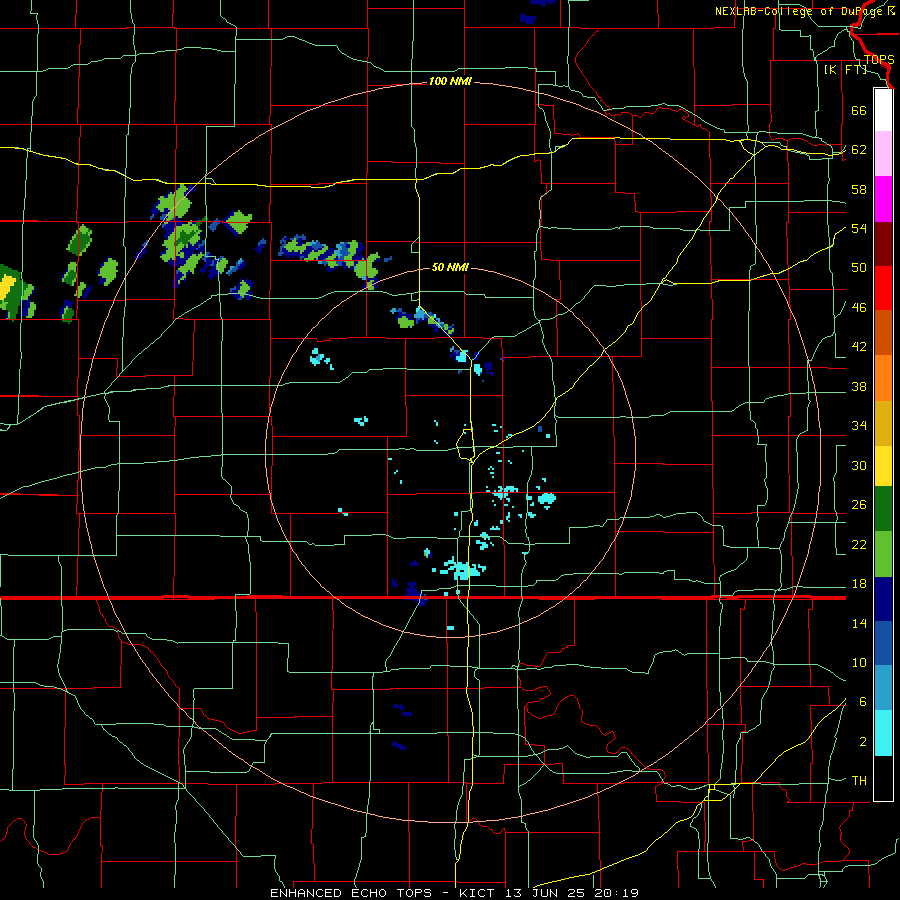Select the 26 legend value
The image size is (900, 900).
pos(859,505)
